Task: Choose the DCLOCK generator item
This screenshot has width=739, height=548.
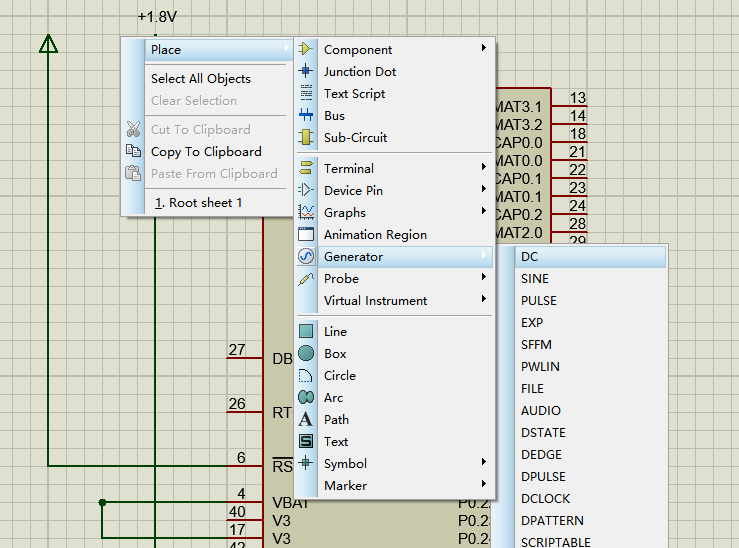Action: coord(545,498)
